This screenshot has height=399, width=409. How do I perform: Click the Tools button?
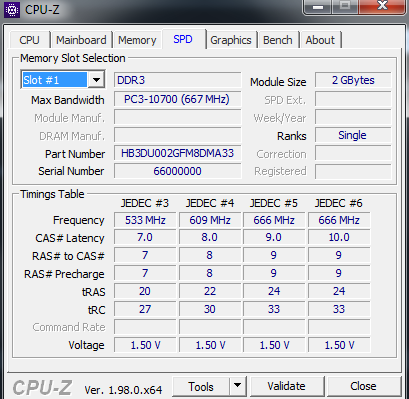pos(201,386)
